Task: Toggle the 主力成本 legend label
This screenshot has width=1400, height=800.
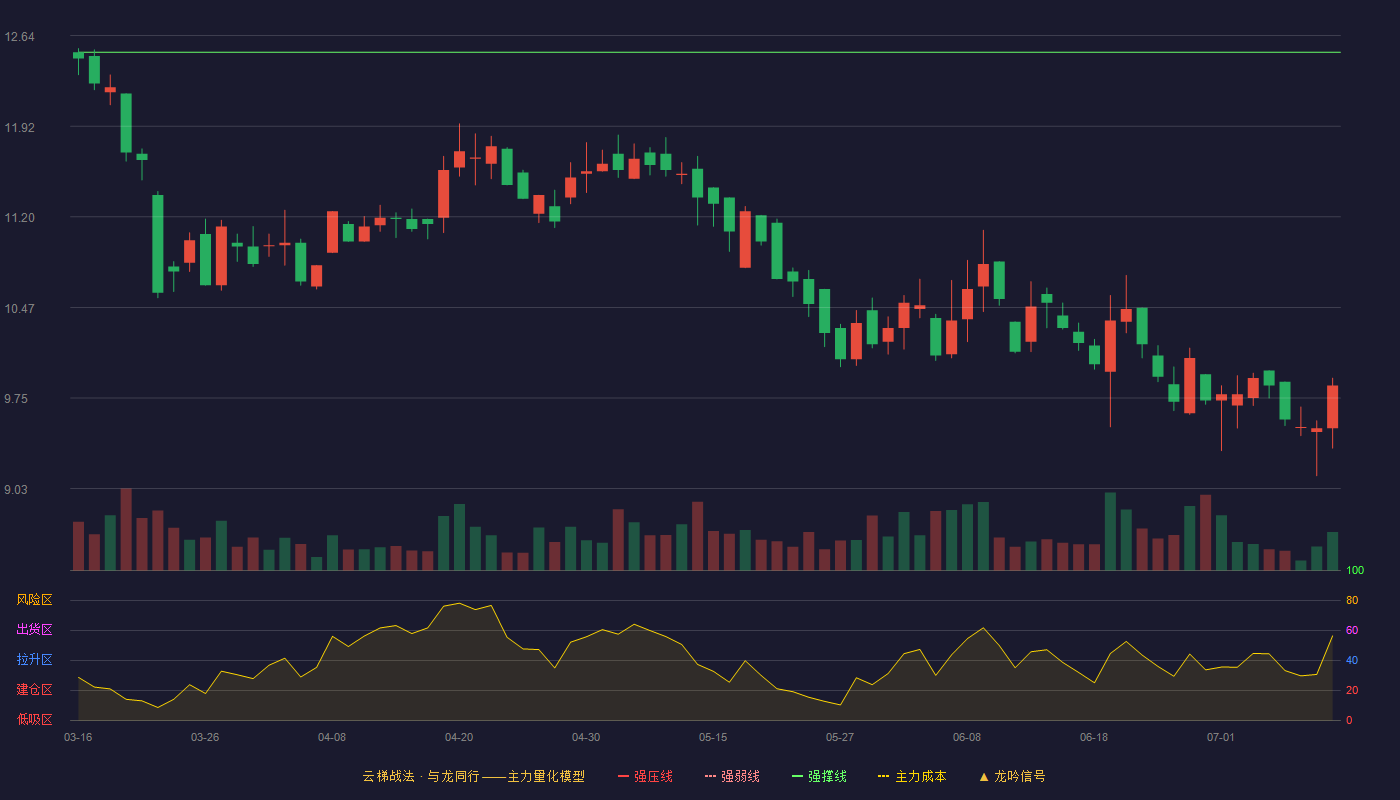Action: pyautogui.click(x=921, y=776)
